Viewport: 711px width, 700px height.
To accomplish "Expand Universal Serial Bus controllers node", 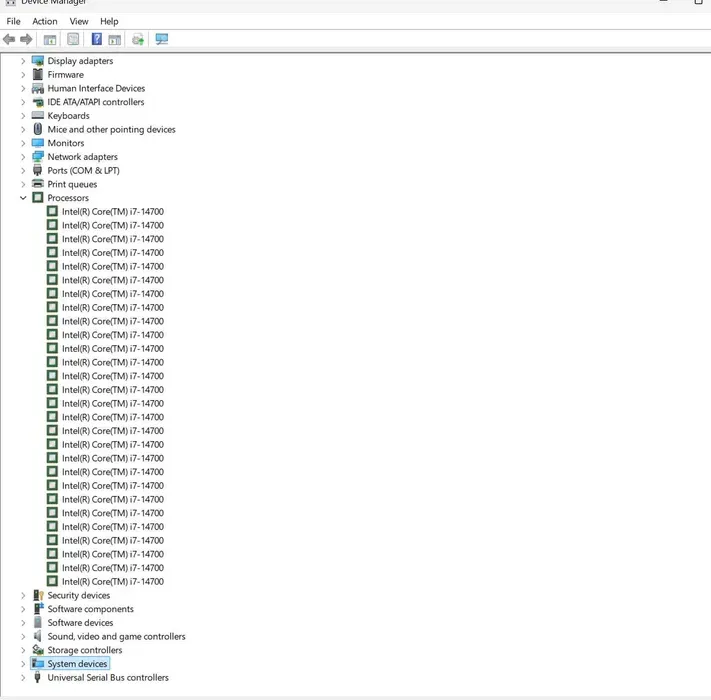I will click(x=23, y=677).
